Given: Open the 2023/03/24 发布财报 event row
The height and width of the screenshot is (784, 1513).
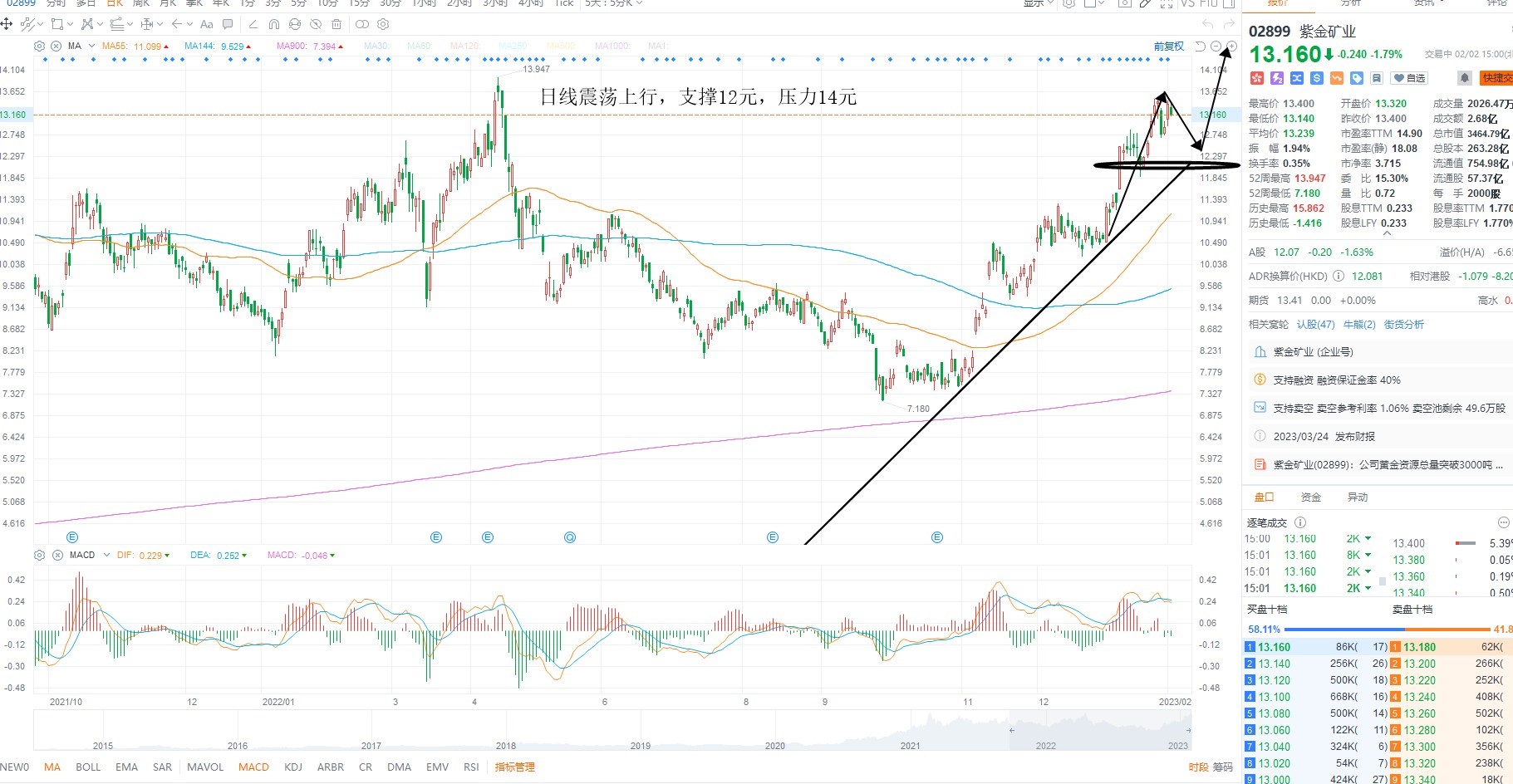Looking at the screenshot, I should pos(1380,437).
